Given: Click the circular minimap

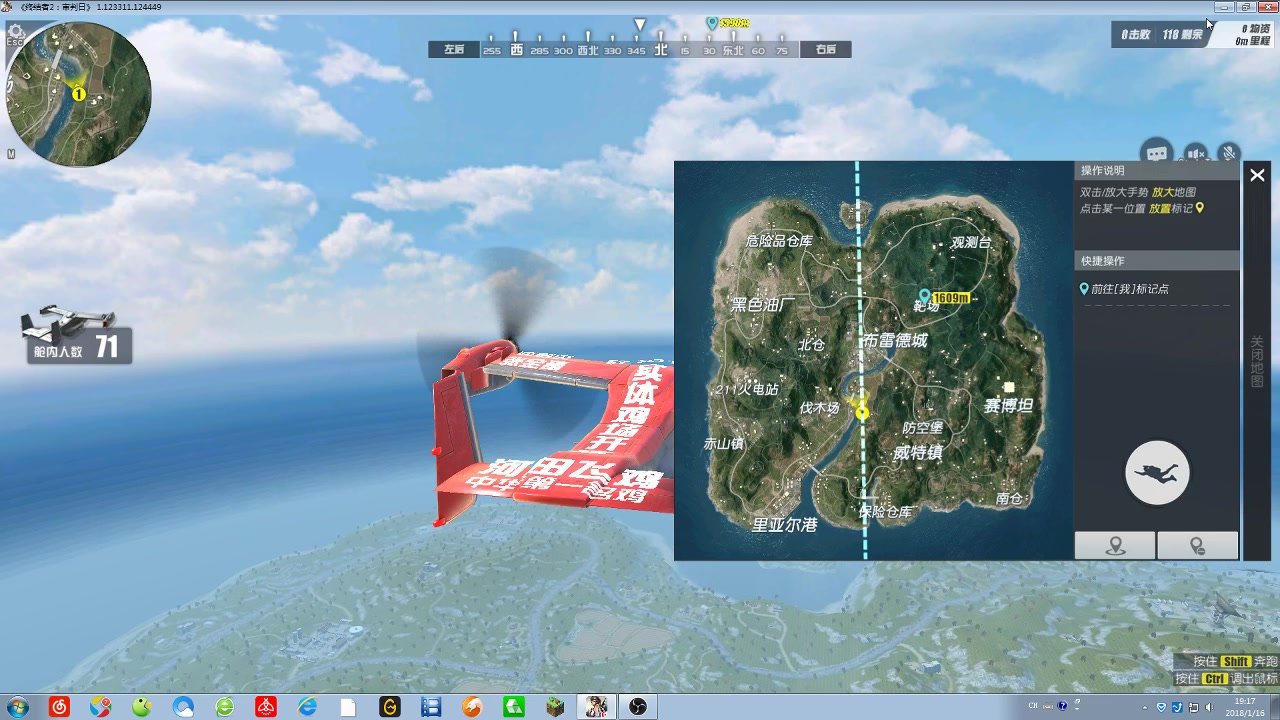Looking at the screenshot, I should pyautogui.click(x=78, y=94).
